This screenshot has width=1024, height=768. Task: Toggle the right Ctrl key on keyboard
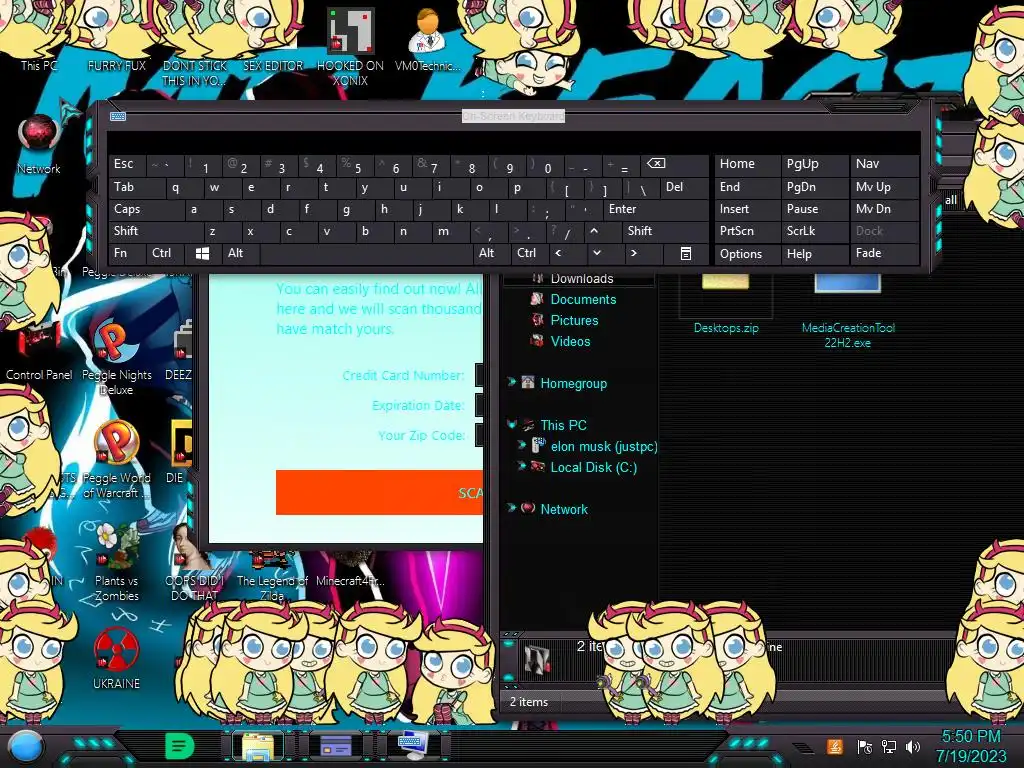coord(530,253)
